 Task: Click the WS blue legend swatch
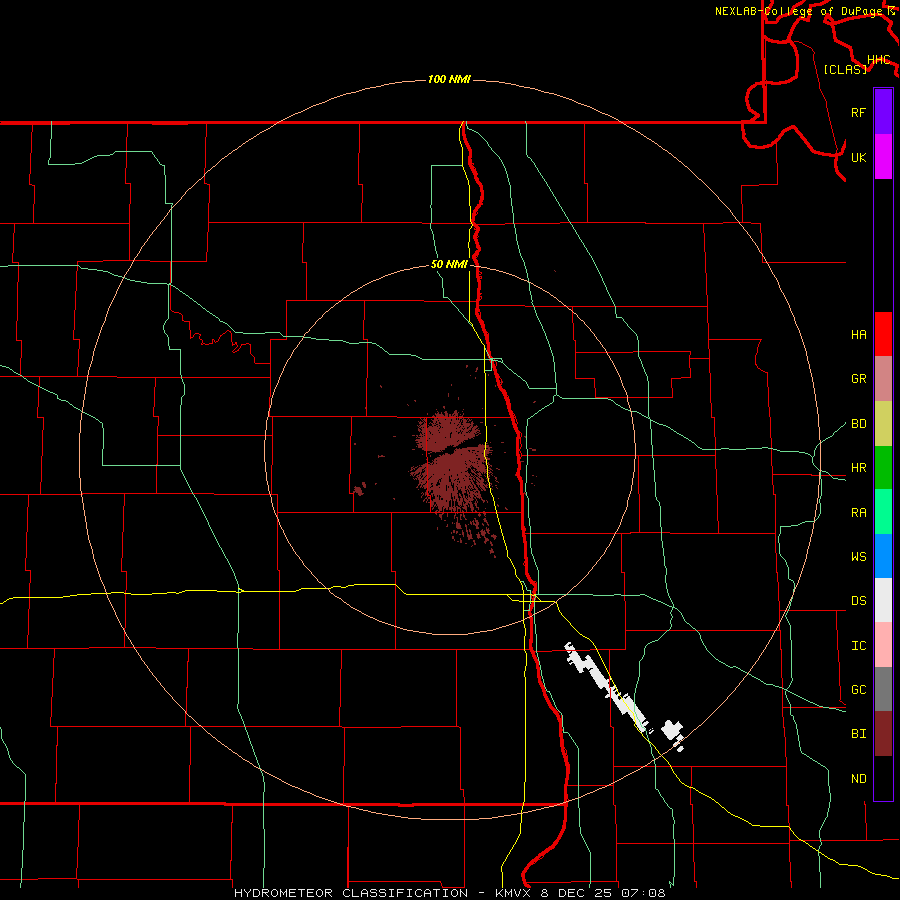point(883,556)
